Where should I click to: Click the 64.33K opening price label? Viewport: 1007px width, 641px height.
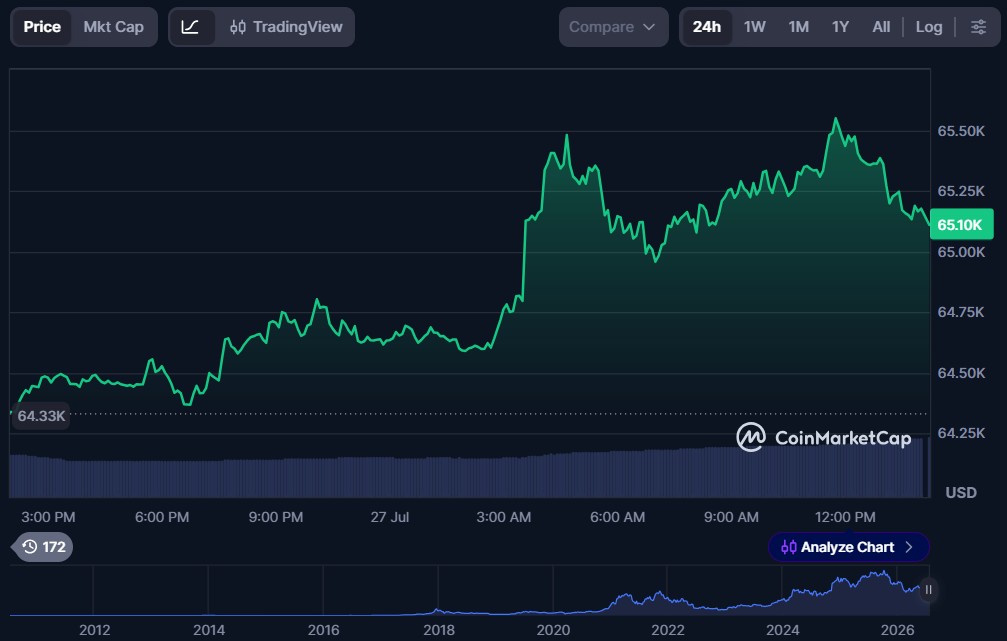coord(40,416)
